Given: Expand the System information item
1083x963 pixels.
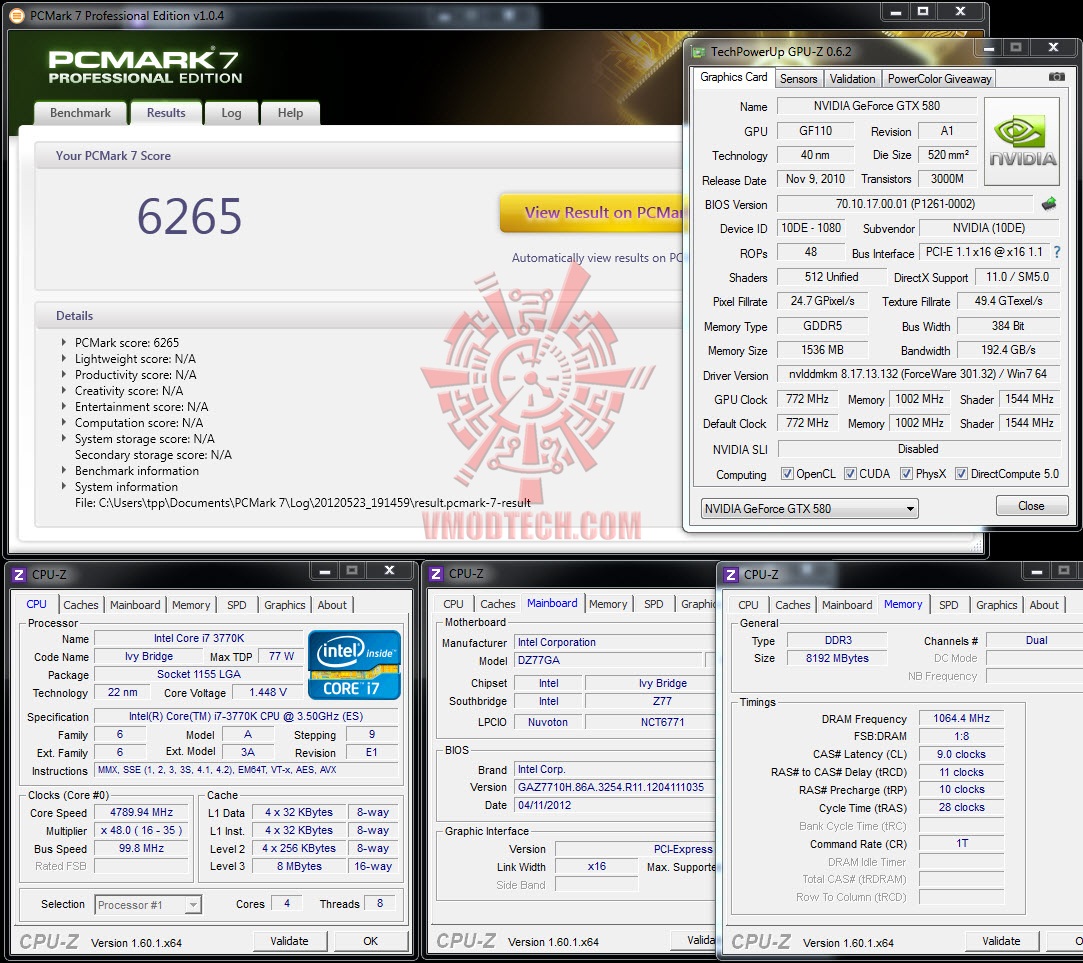Looking at the screenshot, I should pos(64,486).
